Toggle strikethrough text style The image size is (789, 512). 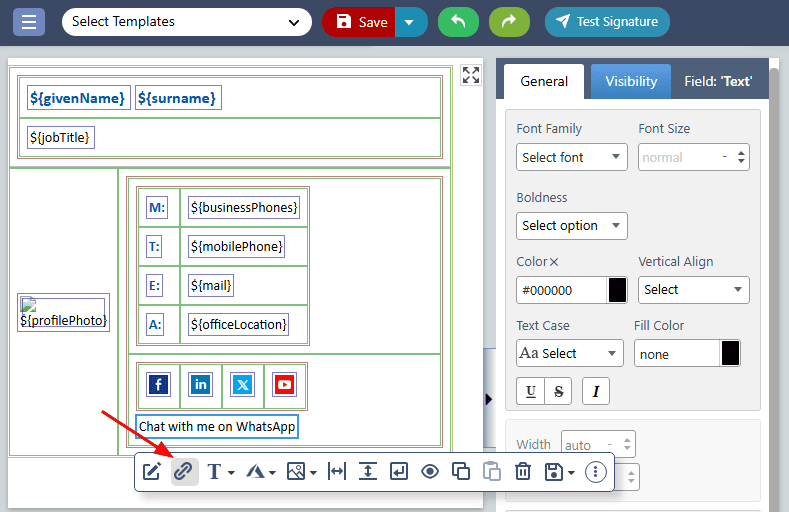(x=557, y=390)
